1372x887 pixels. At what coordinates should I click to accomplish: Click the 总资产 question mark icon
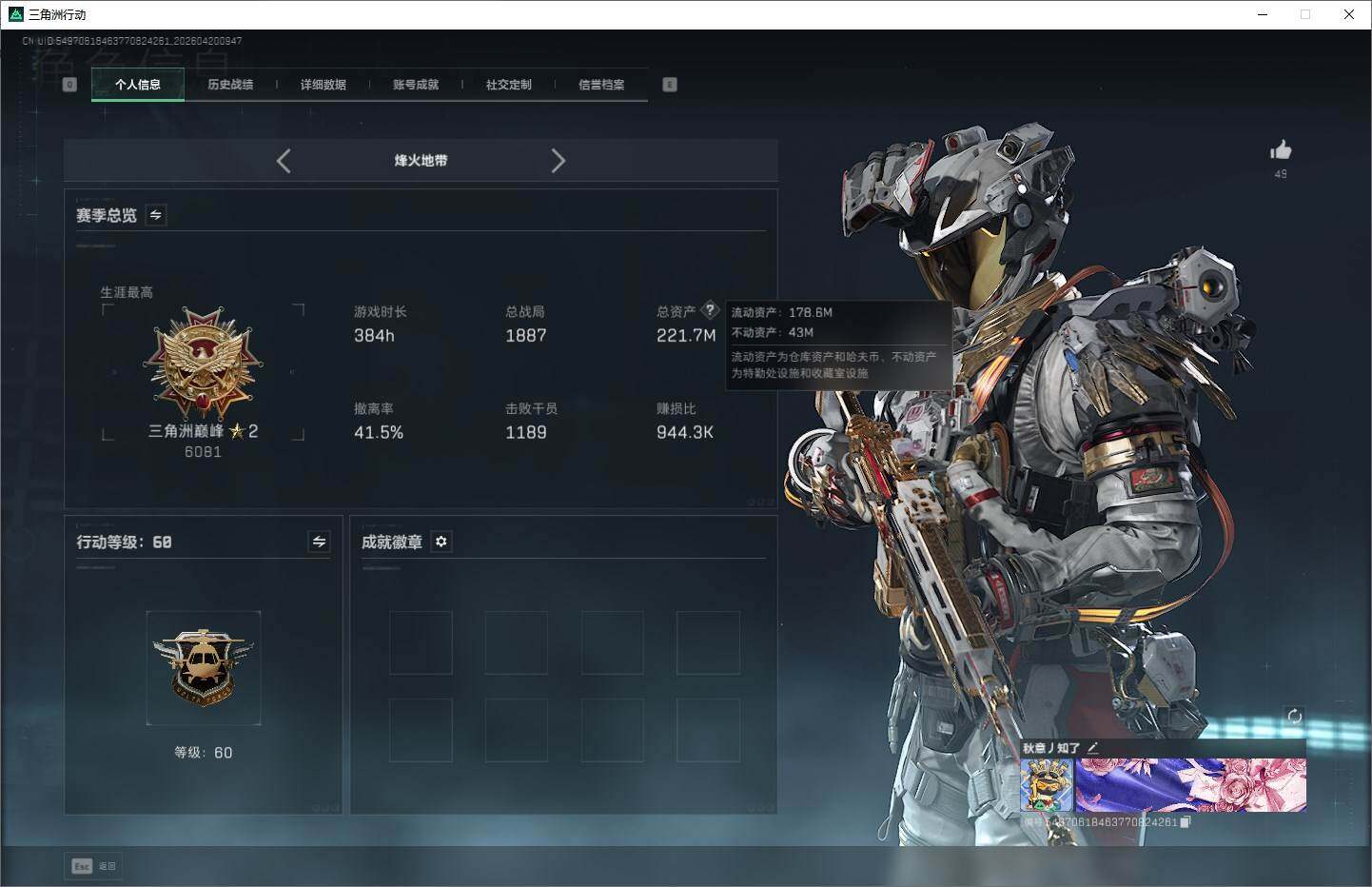pos(710,310)
